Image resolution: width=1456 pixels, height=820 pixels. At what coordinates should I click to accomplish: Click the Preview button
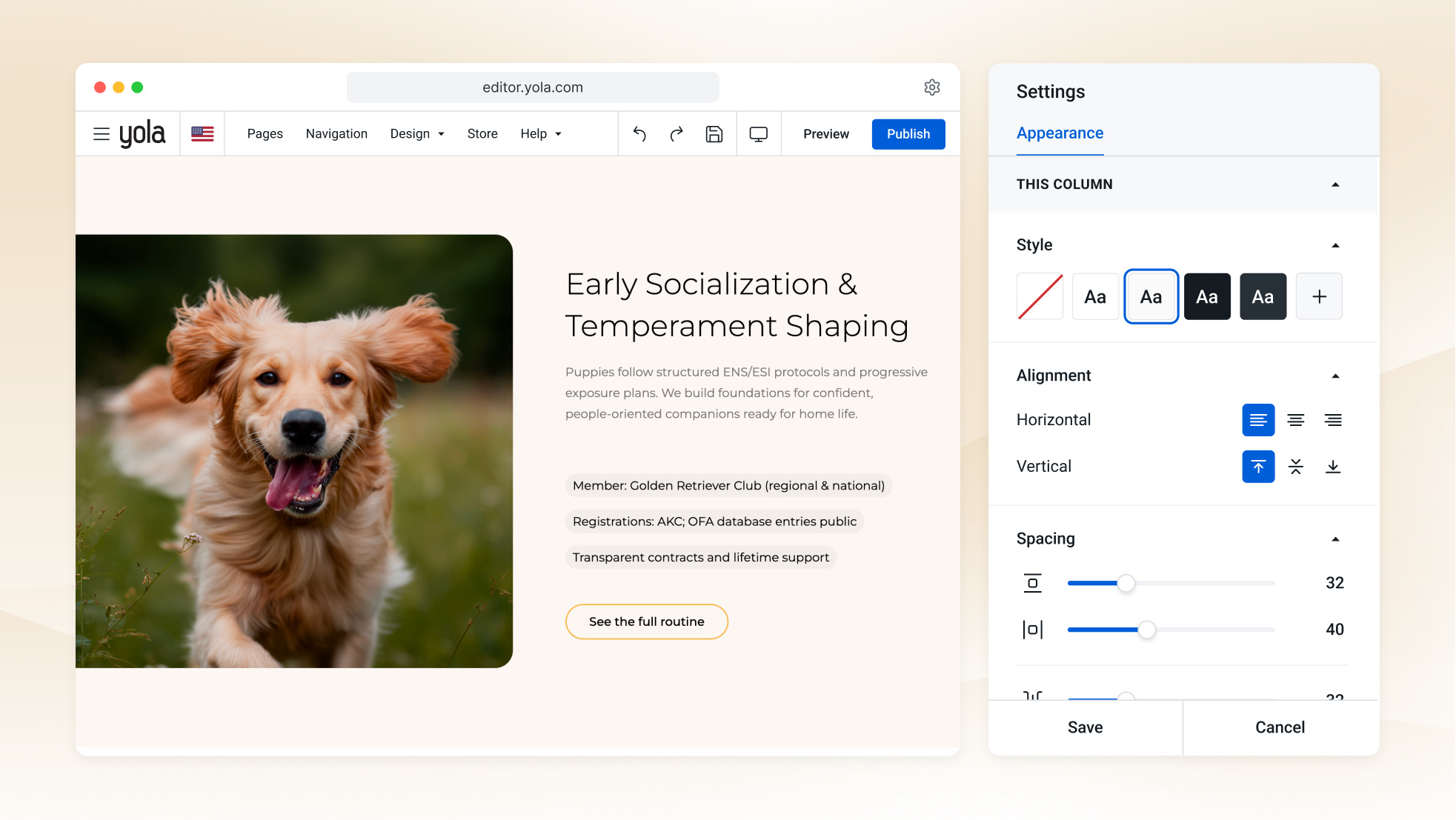click(x=826, y=134)
